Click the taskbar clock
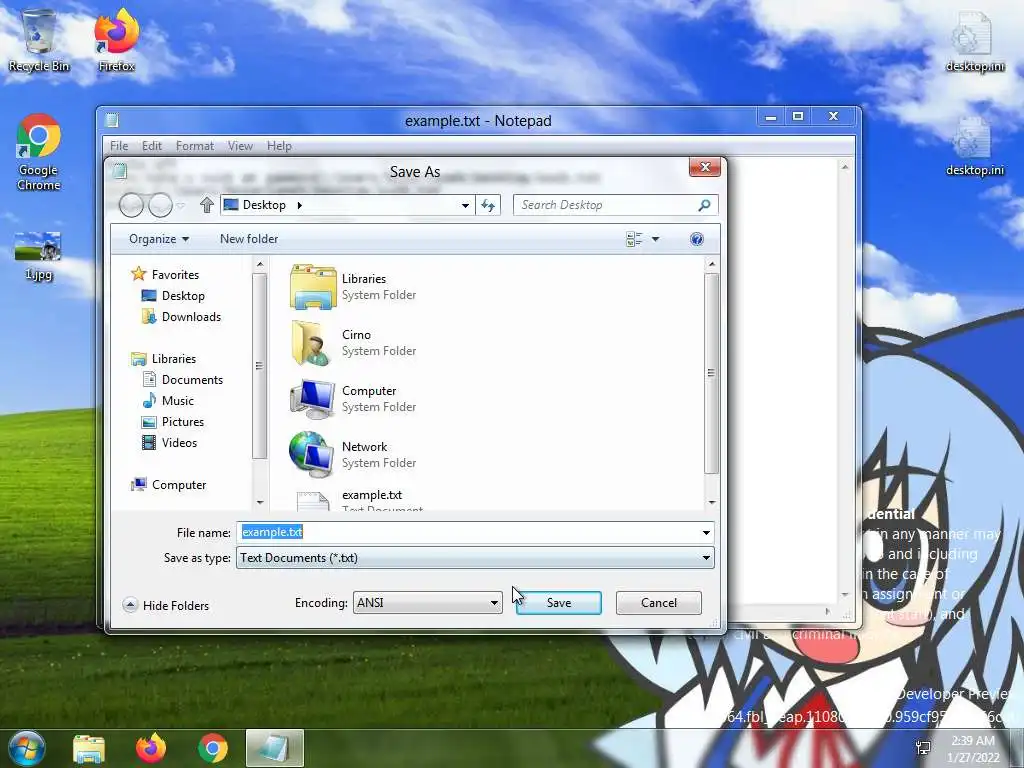The width and height of the screenshot is (1024, 768). (973, 748)
